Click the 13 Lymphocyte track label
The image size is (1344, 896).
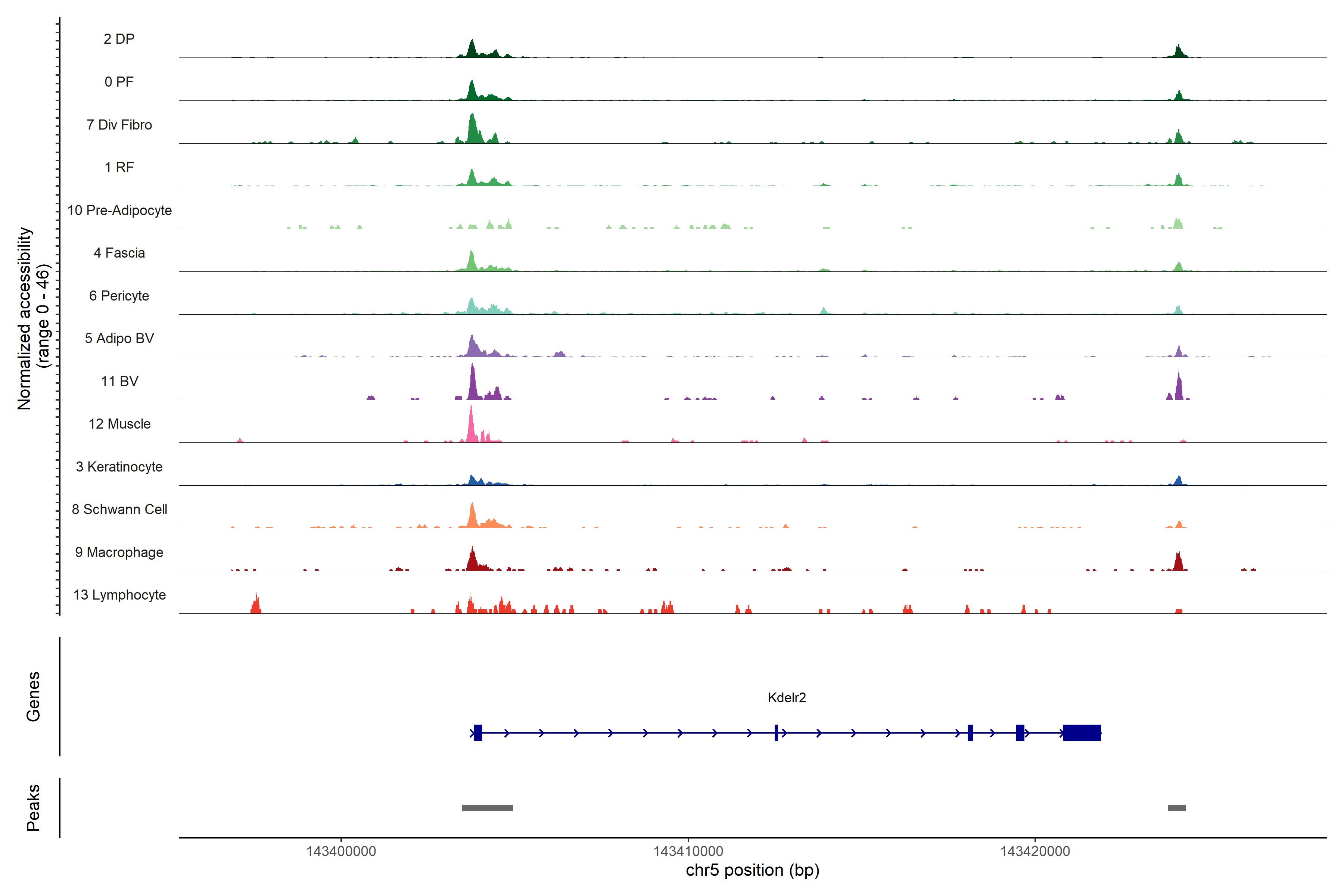point(119,595)
